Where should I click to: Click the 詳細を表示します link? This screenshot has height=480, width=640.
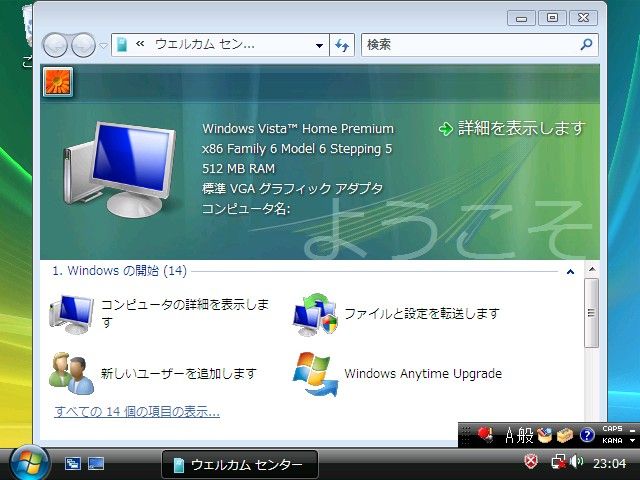(x=512, y=128)
